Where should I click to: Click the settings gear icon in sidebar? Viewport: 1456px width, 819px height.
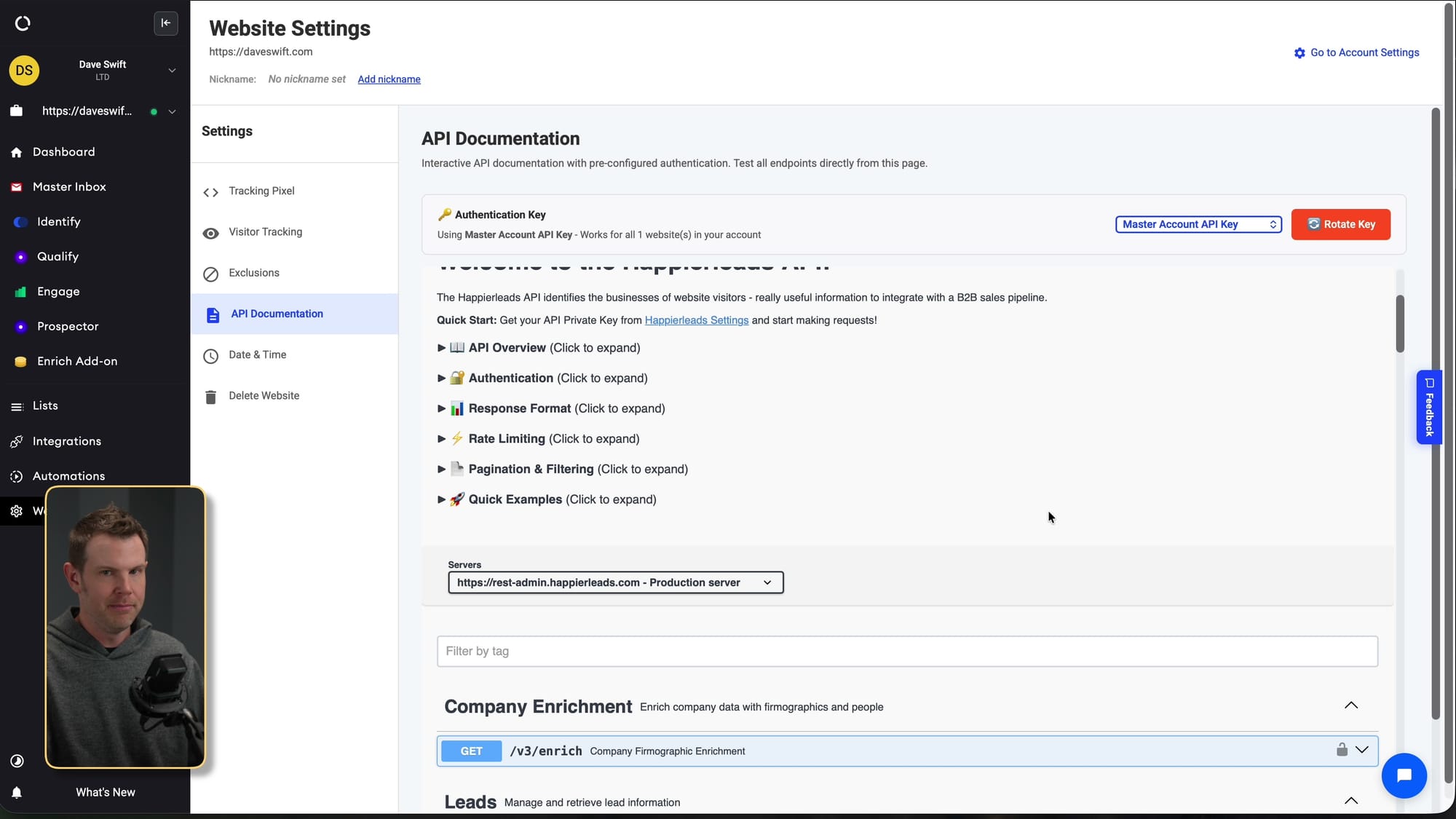(x=17, y=512)
